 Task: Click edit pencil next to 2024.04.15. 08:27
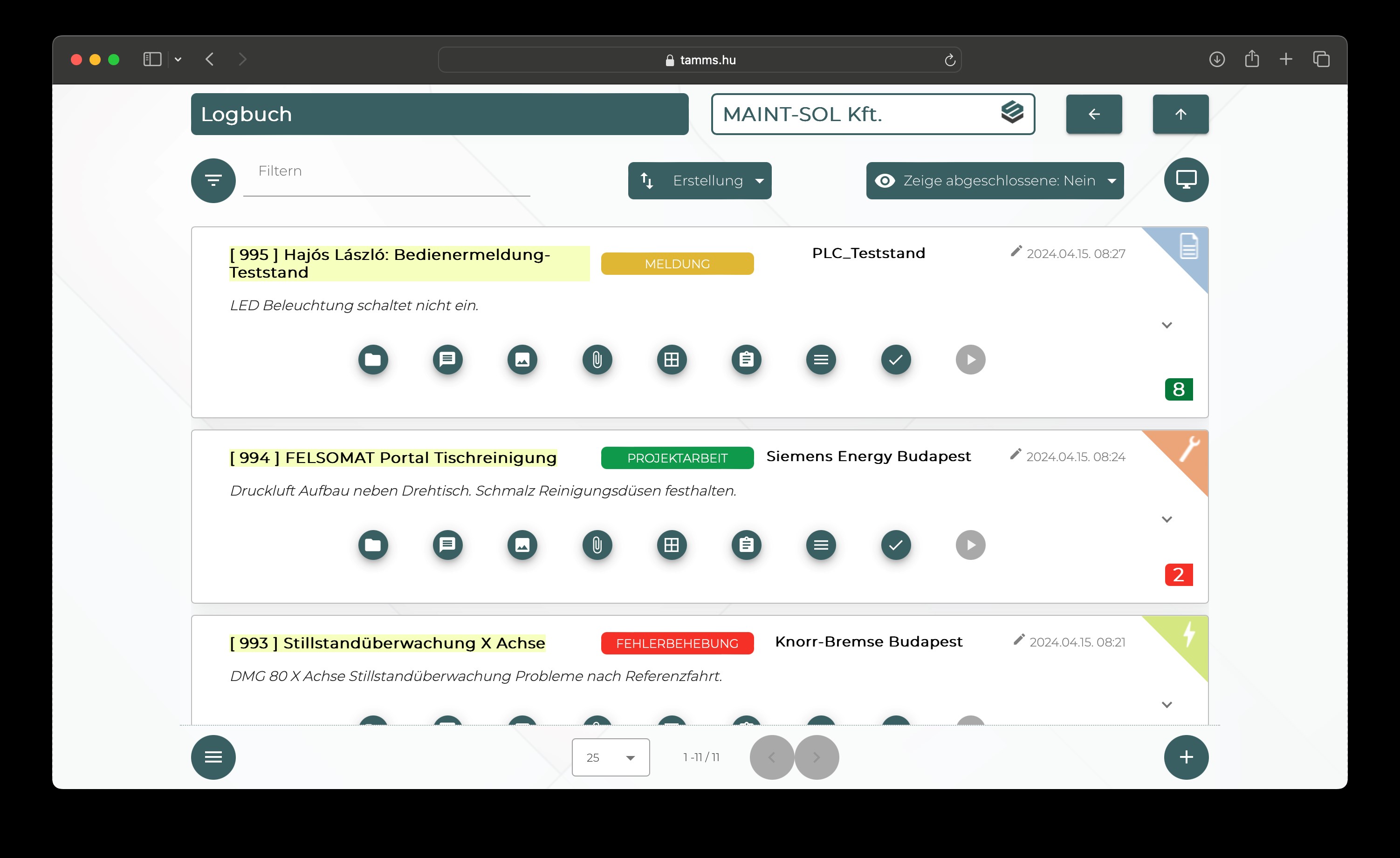(x=1016, y=252)
